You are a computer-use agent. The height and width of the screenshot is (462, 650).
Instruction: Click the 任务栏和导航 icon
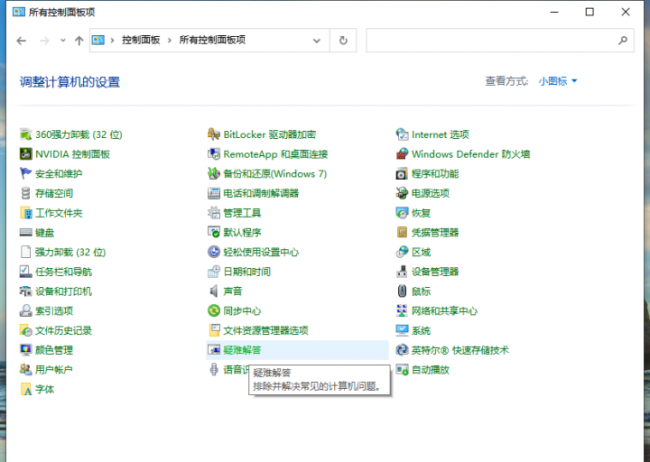click(26, 272)
